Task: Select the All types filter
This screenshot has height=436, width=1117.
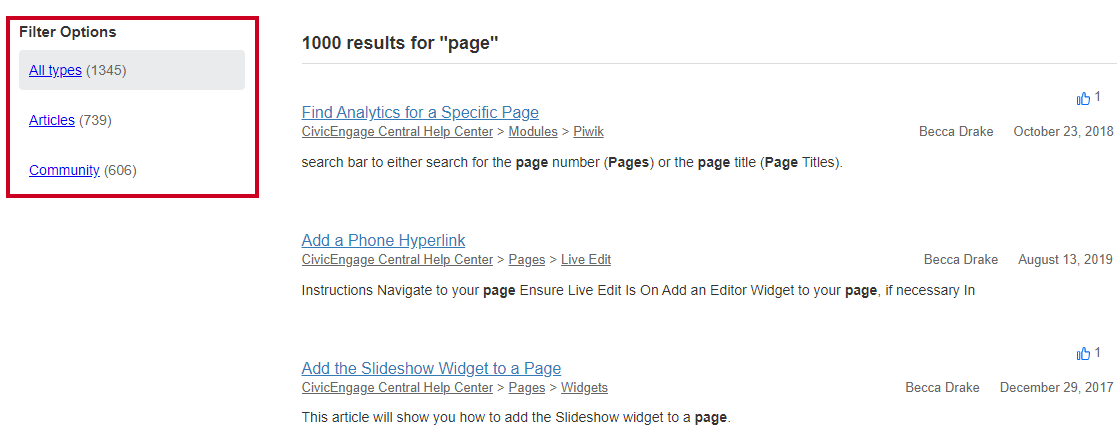Action: 55,71
